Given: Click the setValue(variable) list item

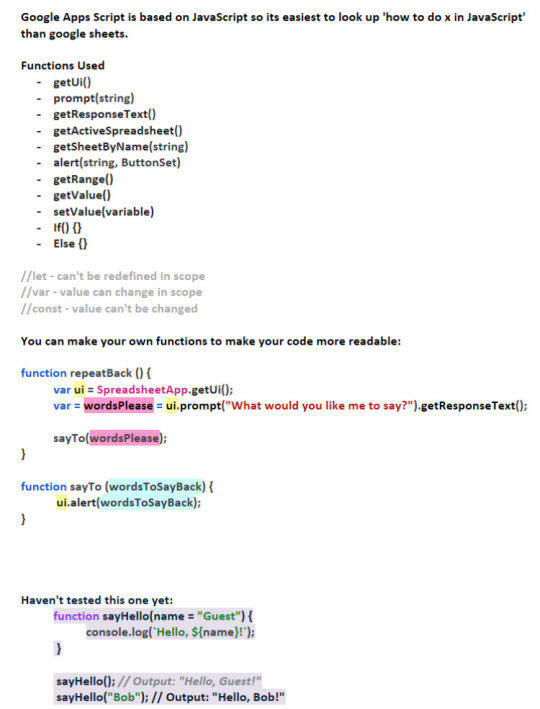Looking at the screenshot, I should coord(104,212).
